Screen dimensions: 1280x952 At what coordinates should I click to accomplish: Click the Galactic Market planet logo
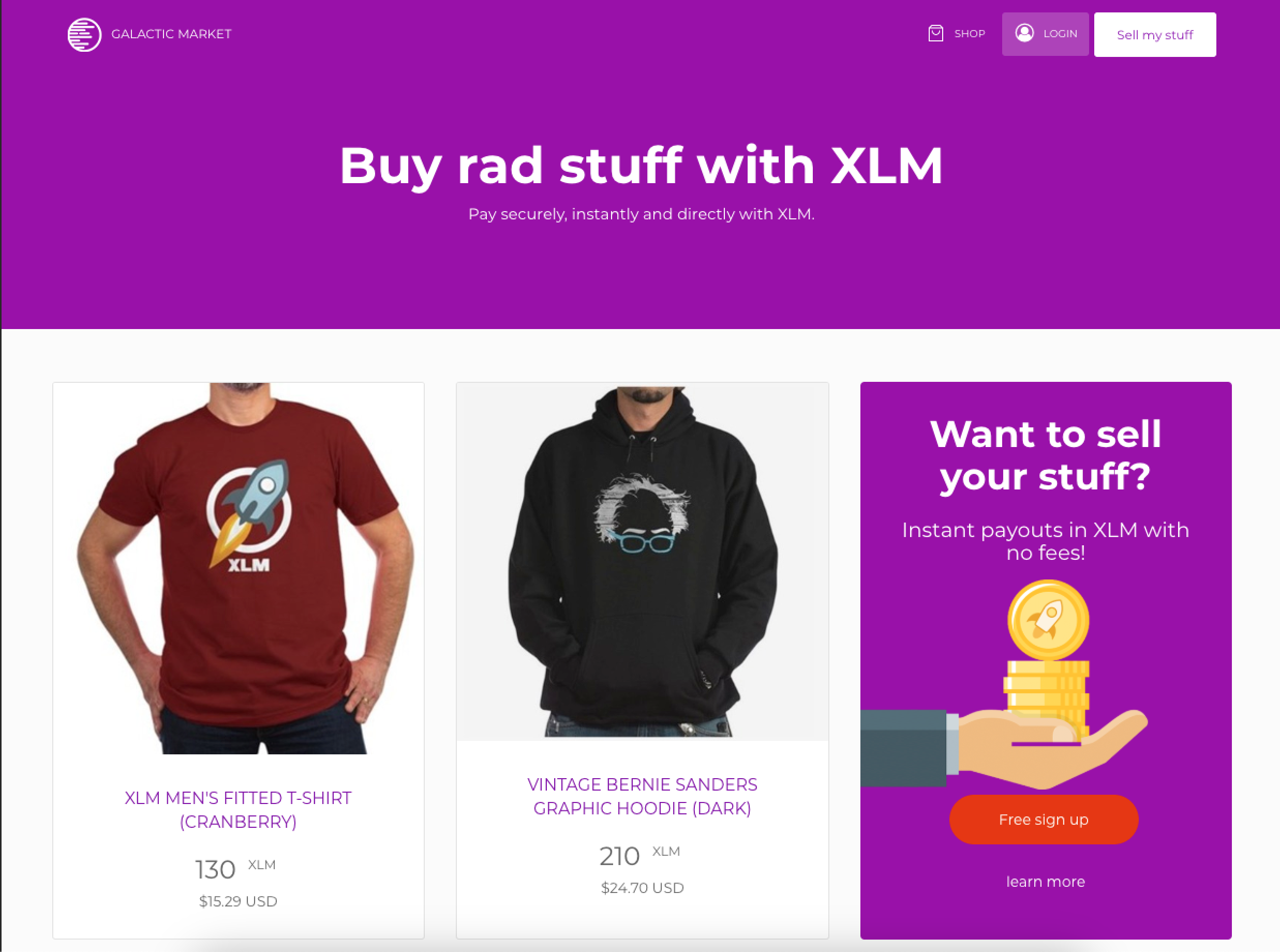click(x=84, y=35)
